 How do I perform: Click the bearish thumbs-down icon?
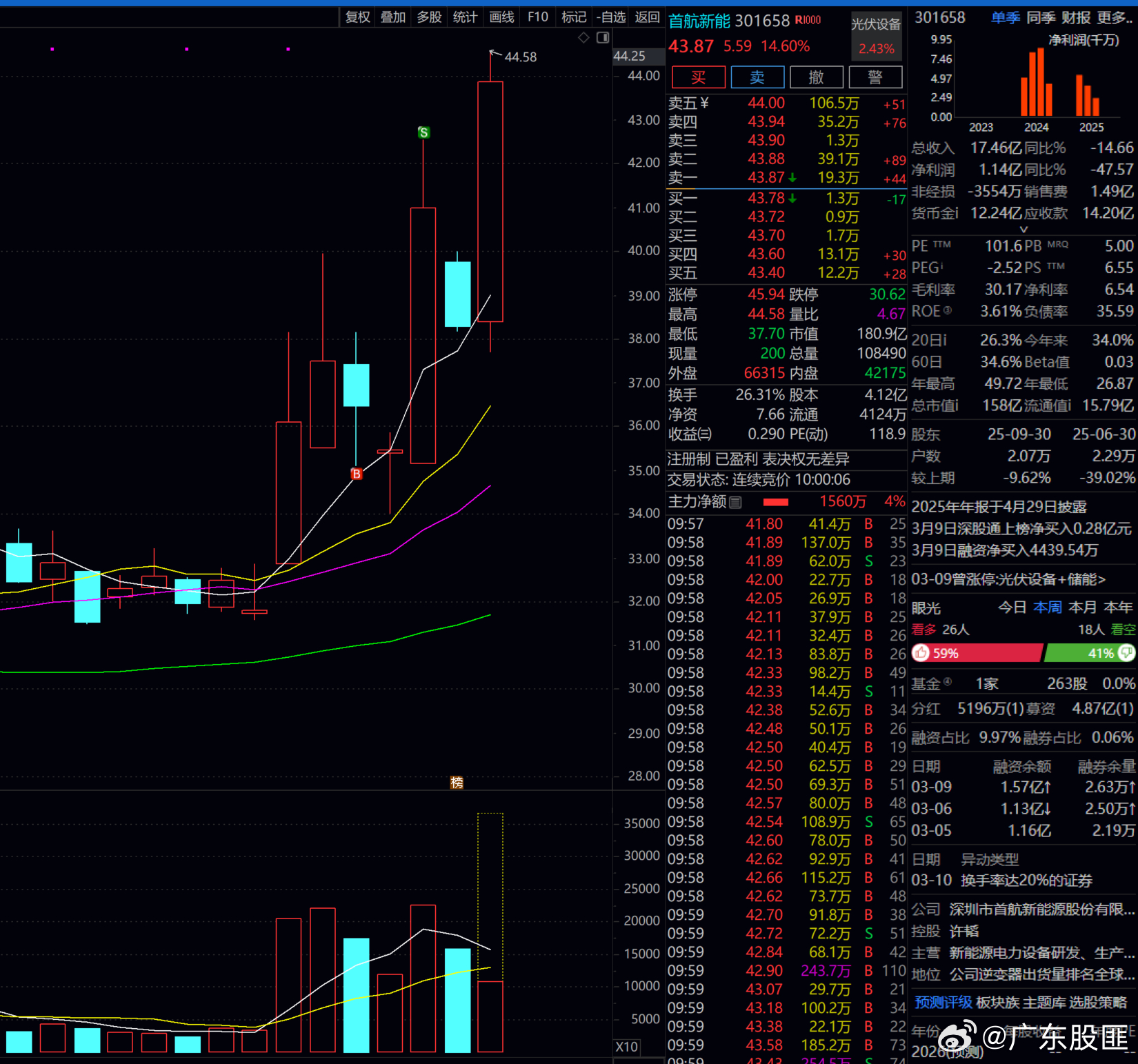(1126, 652)
